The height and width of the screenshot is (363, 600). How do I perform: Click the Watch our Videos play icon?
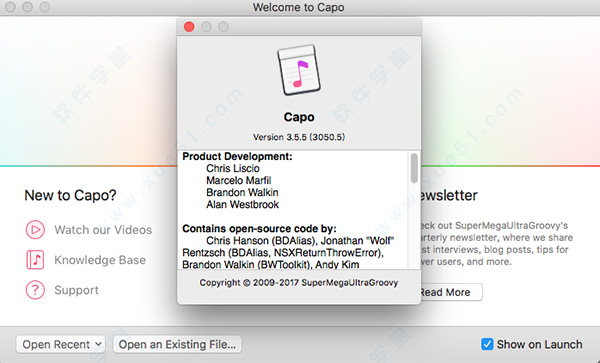pos(35,230)
